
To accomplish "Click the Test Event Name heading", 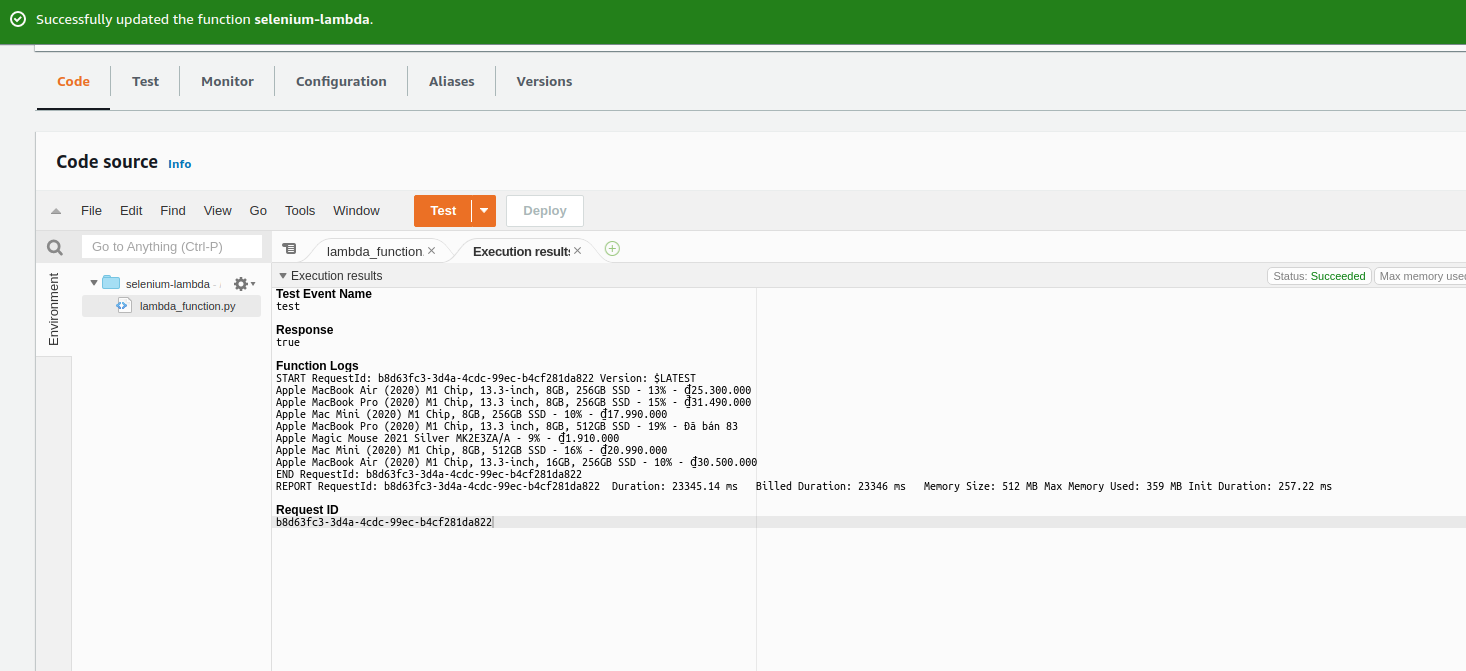I will (323, 294).
